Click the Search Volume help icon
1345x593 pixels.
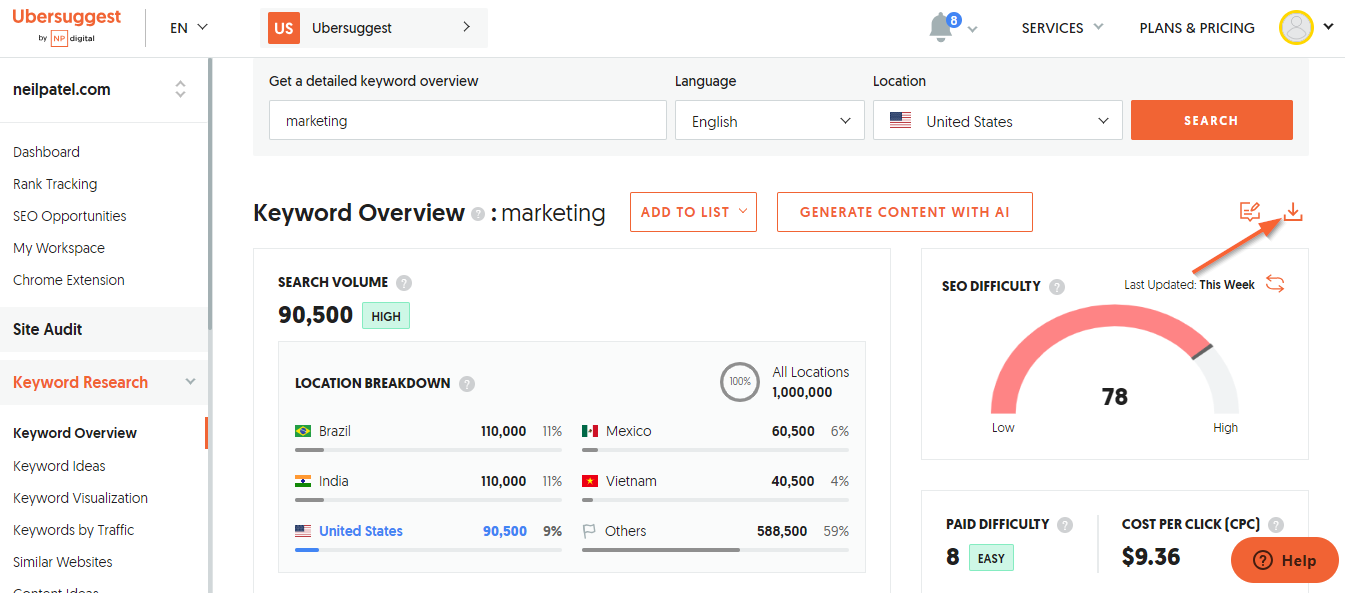click(x=404, y=283)
